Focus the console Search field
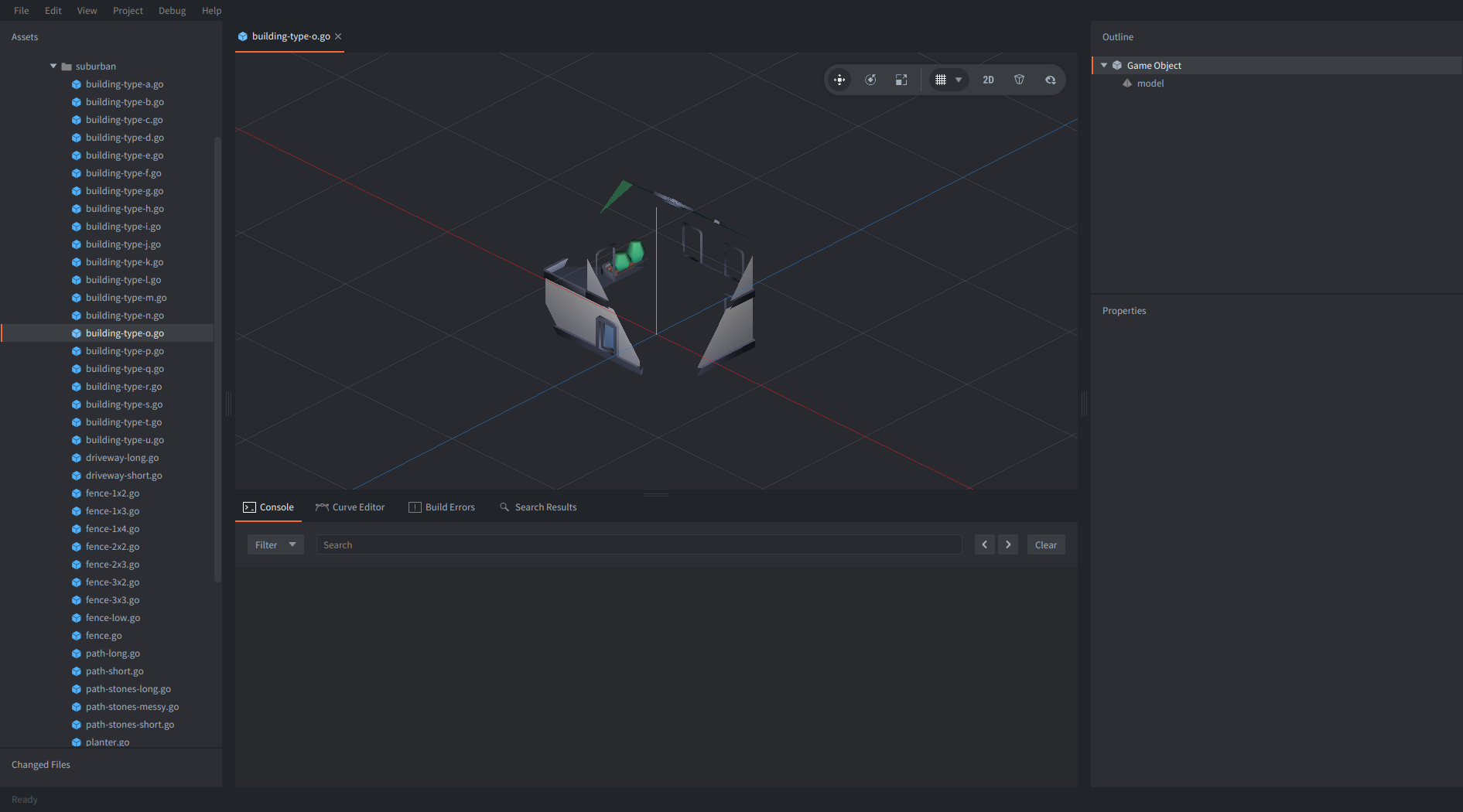1463x812 pixels. click(638, 544)
